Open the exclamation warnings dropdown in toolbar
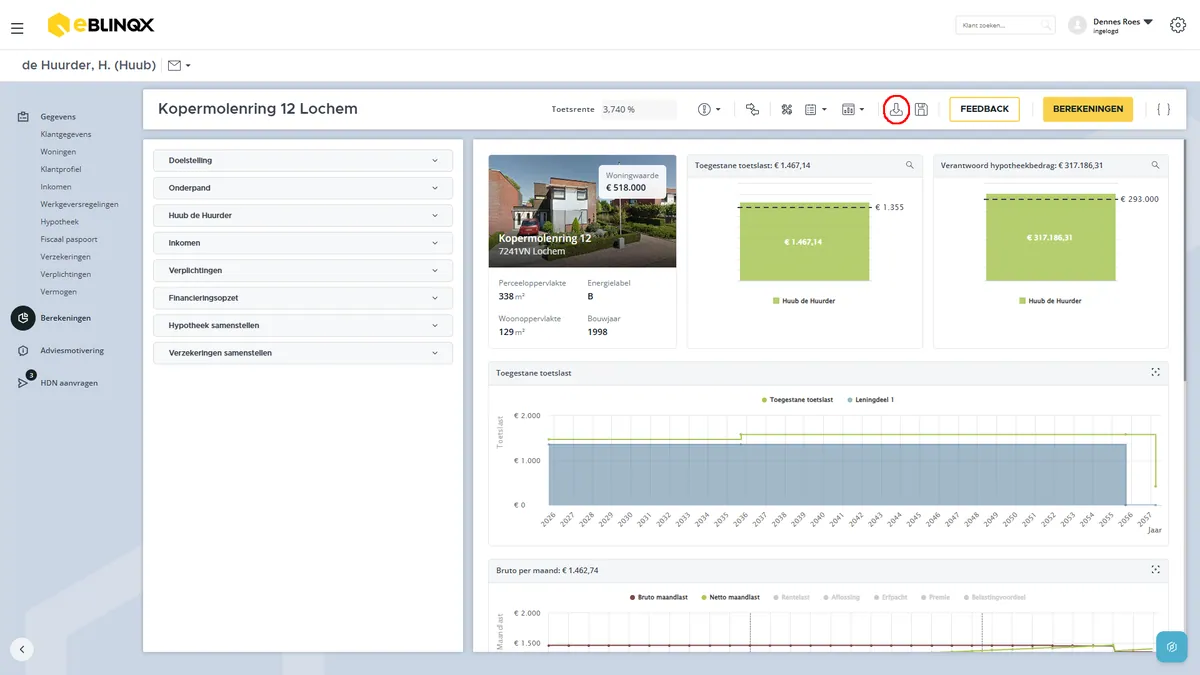 (x=709, y=109)
